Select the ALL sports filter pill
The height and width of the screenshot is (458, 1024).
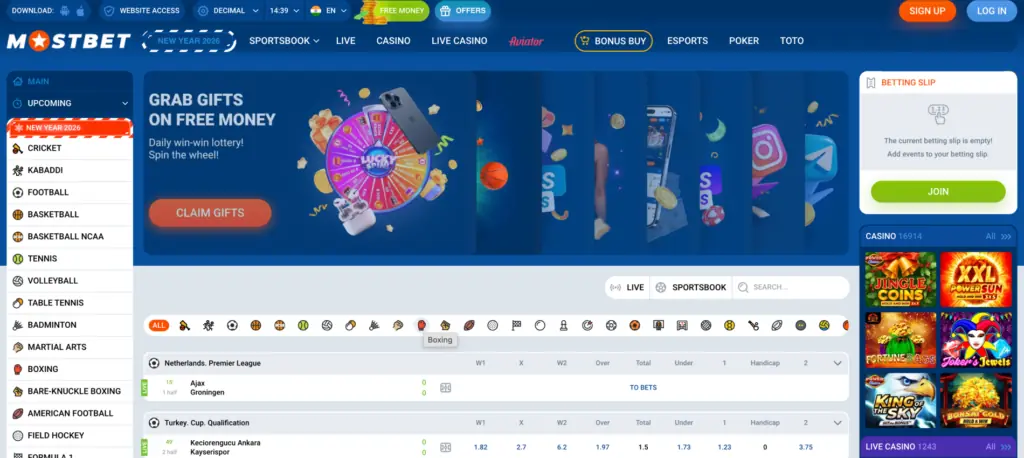pyautogui.click(x=159, y=325)
